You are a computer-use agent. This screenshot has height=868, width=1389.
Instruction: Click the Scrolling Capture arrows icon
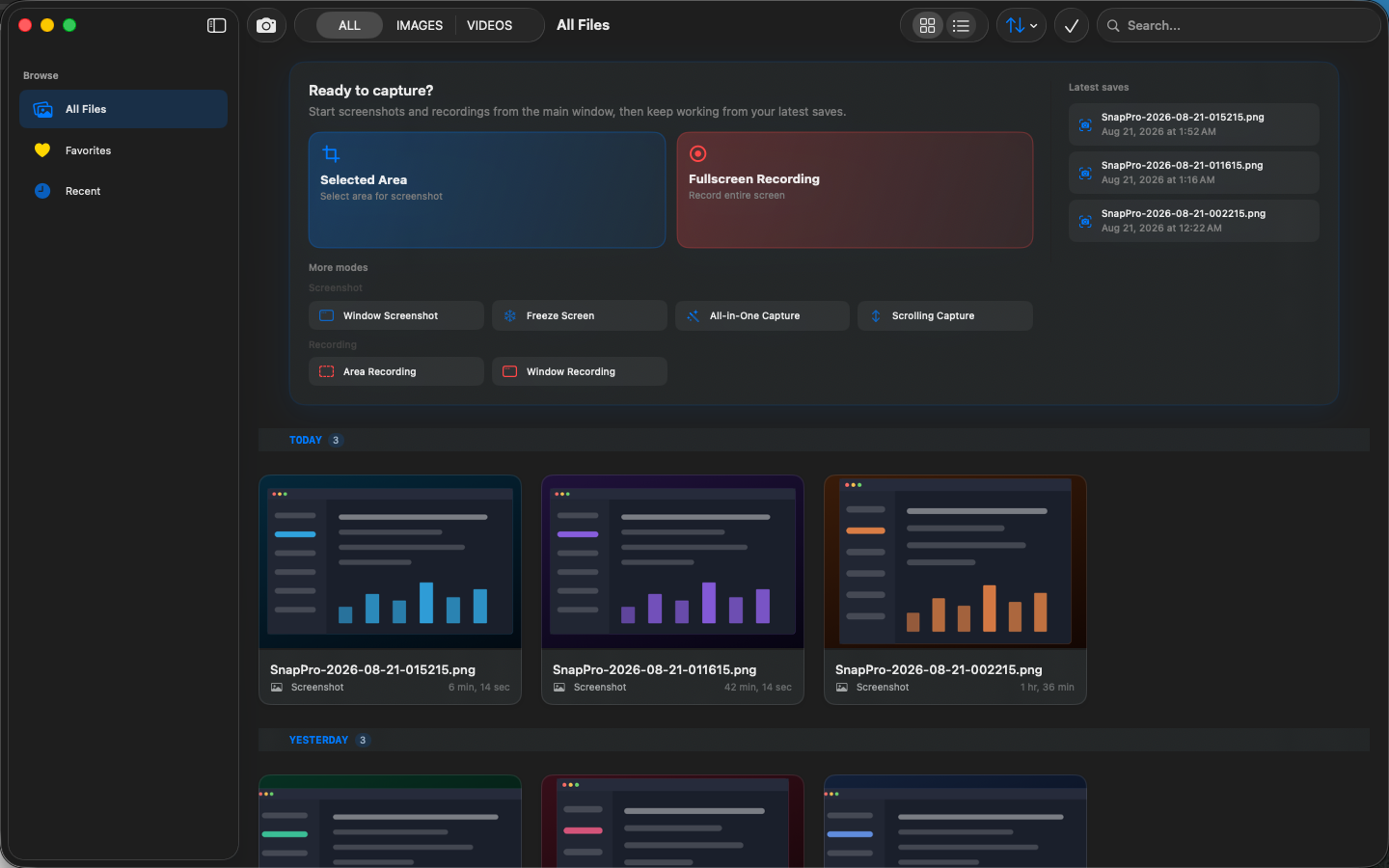tap(876, 315)
